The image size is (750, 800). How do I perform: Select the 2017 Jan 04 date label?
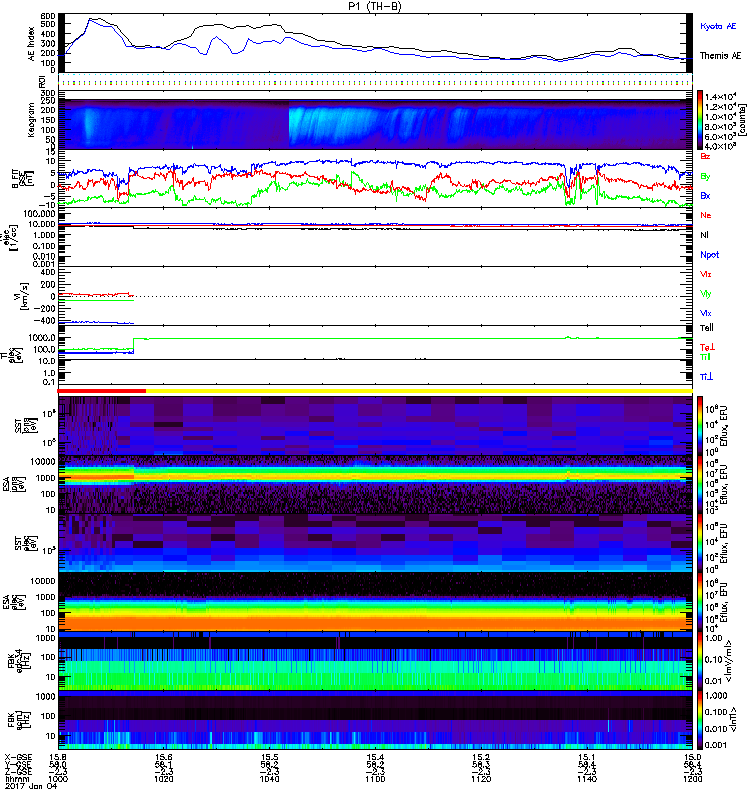click(31, 786)
